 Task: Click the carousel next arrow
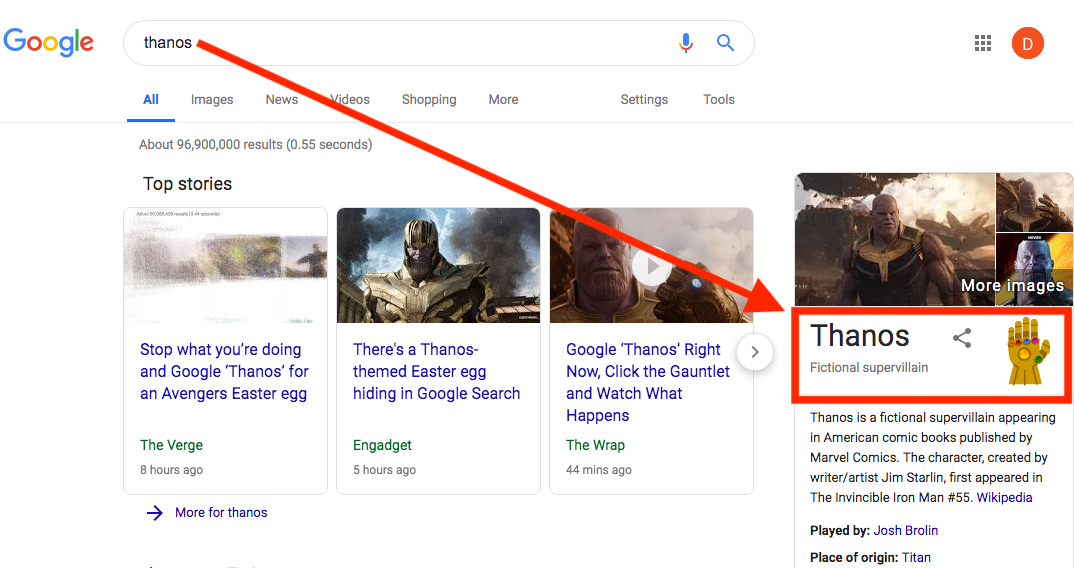tap(756, 352)
